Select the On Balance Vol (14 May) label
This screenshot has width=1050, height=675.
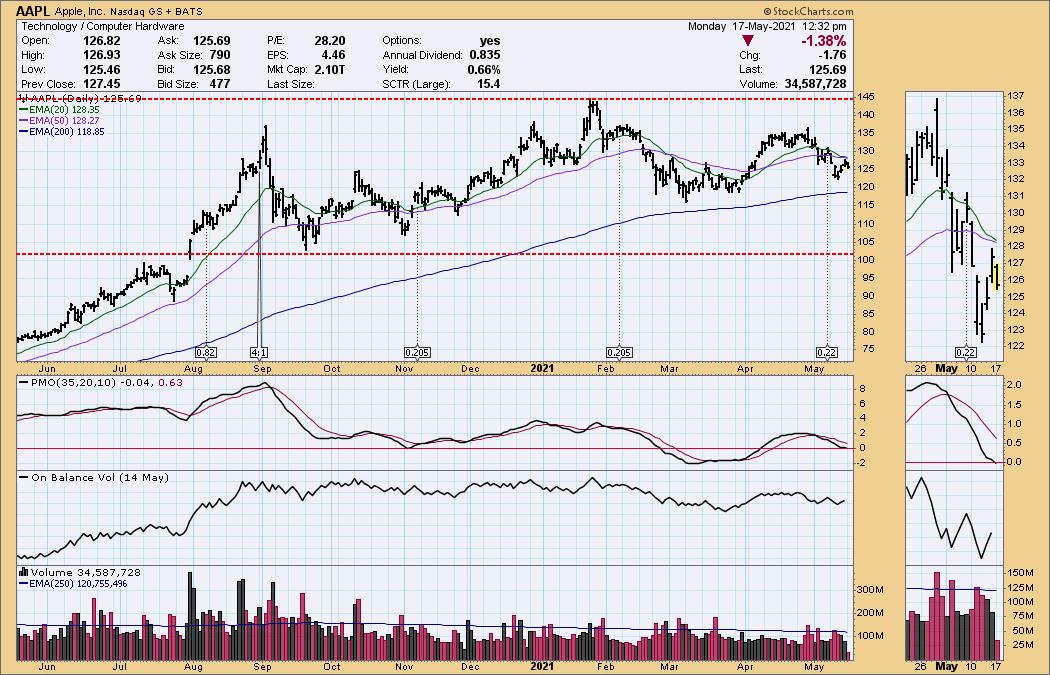pyautogui.click(x=94, y=477)
